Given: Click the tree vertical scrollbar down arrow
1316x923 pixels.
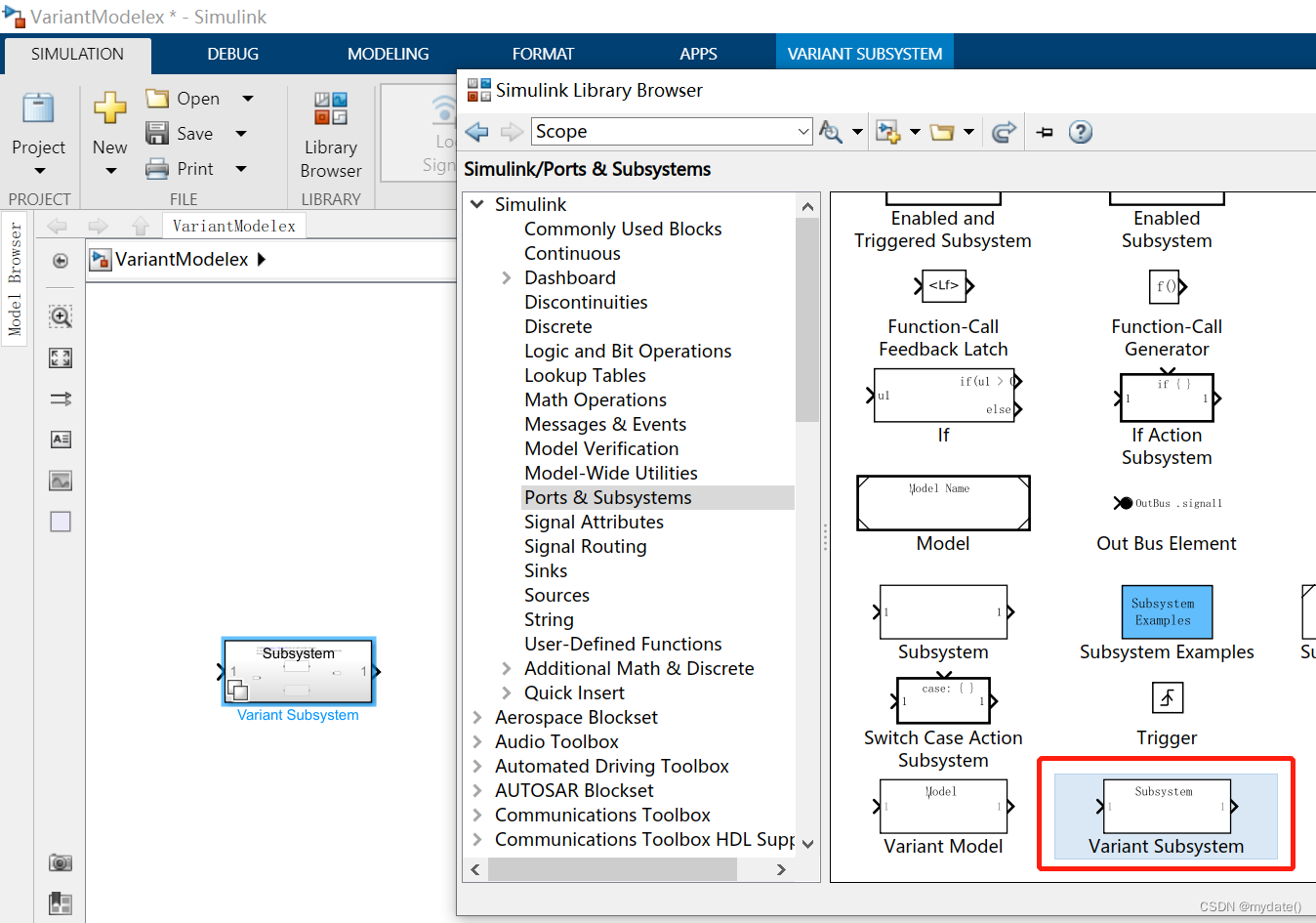Looking at the screenshot, I should click(807, 843).
